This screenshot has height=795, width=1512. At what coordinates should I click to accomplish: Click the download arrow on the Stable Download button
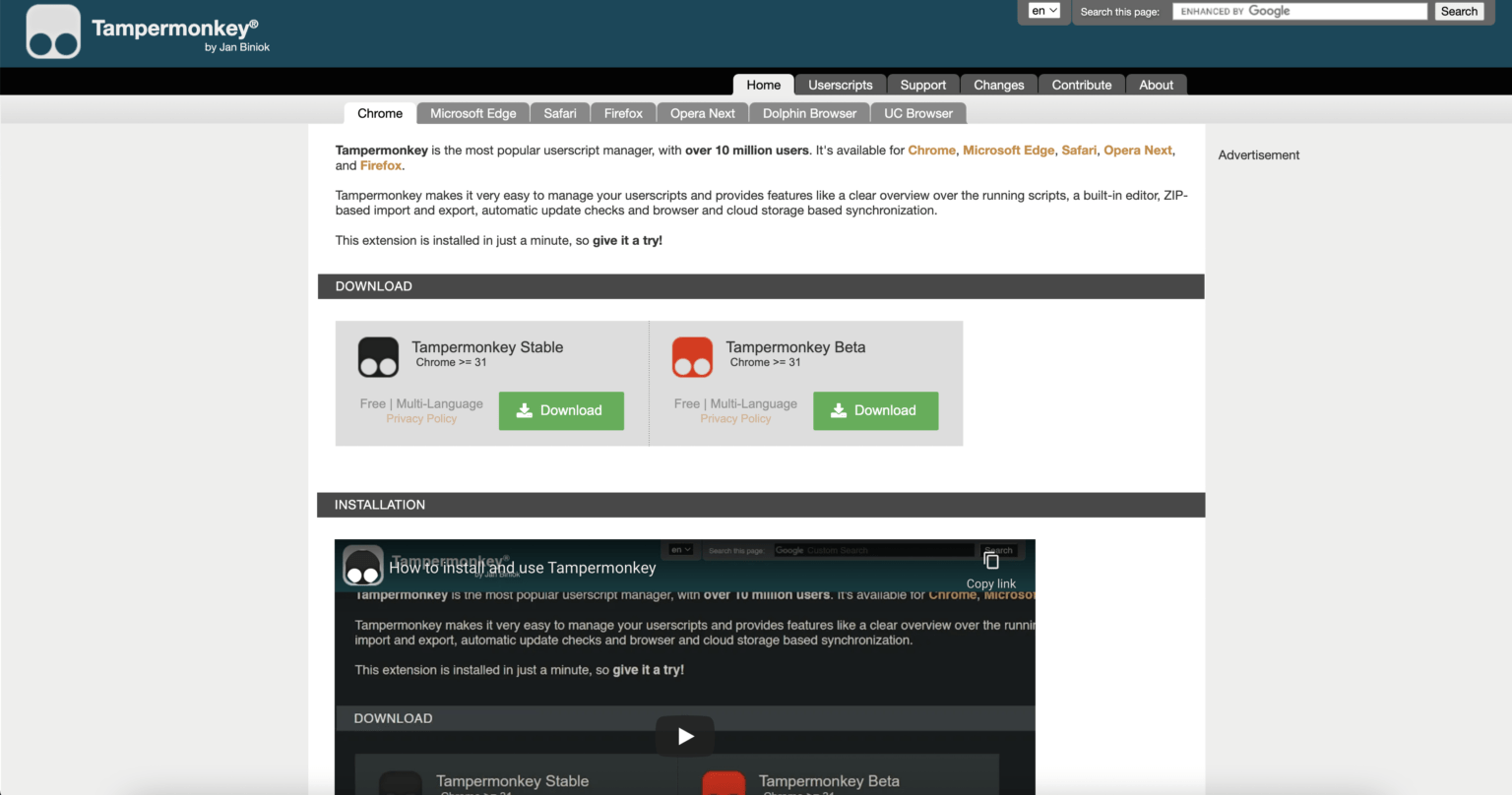coord(526,410)
